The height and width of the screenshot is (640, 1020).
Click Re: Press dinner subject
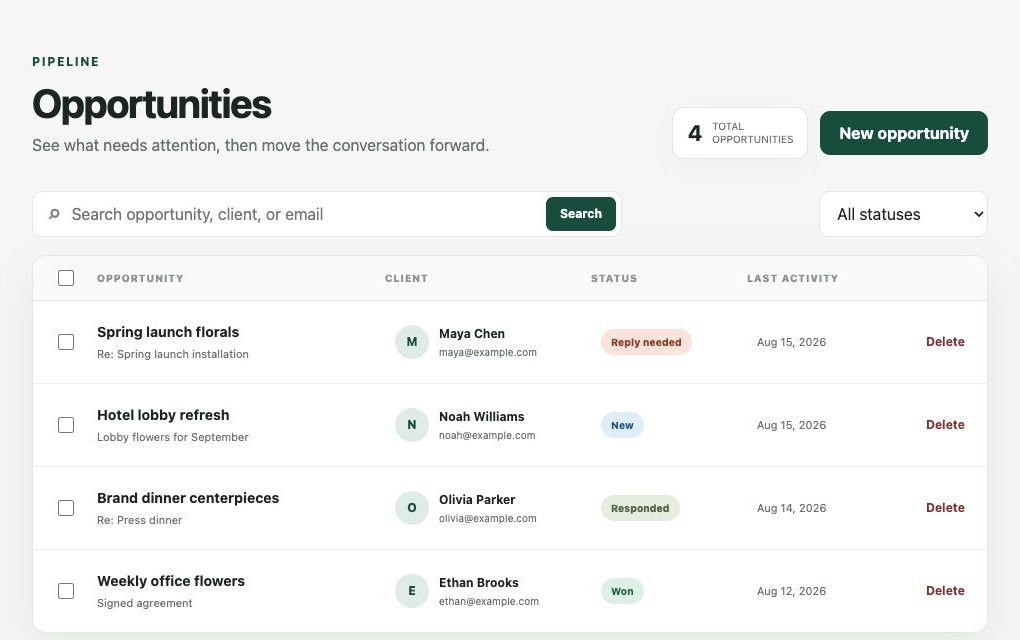coord(139,520)
